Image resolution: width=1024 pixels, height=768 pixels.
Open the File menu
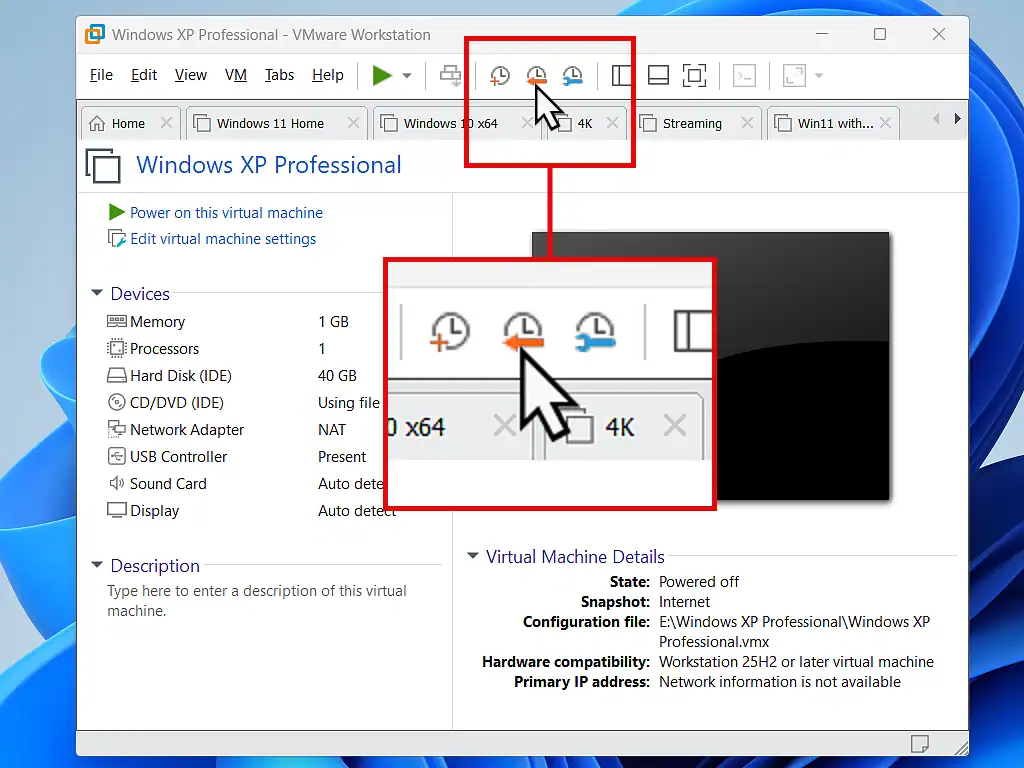coord(101,75)
